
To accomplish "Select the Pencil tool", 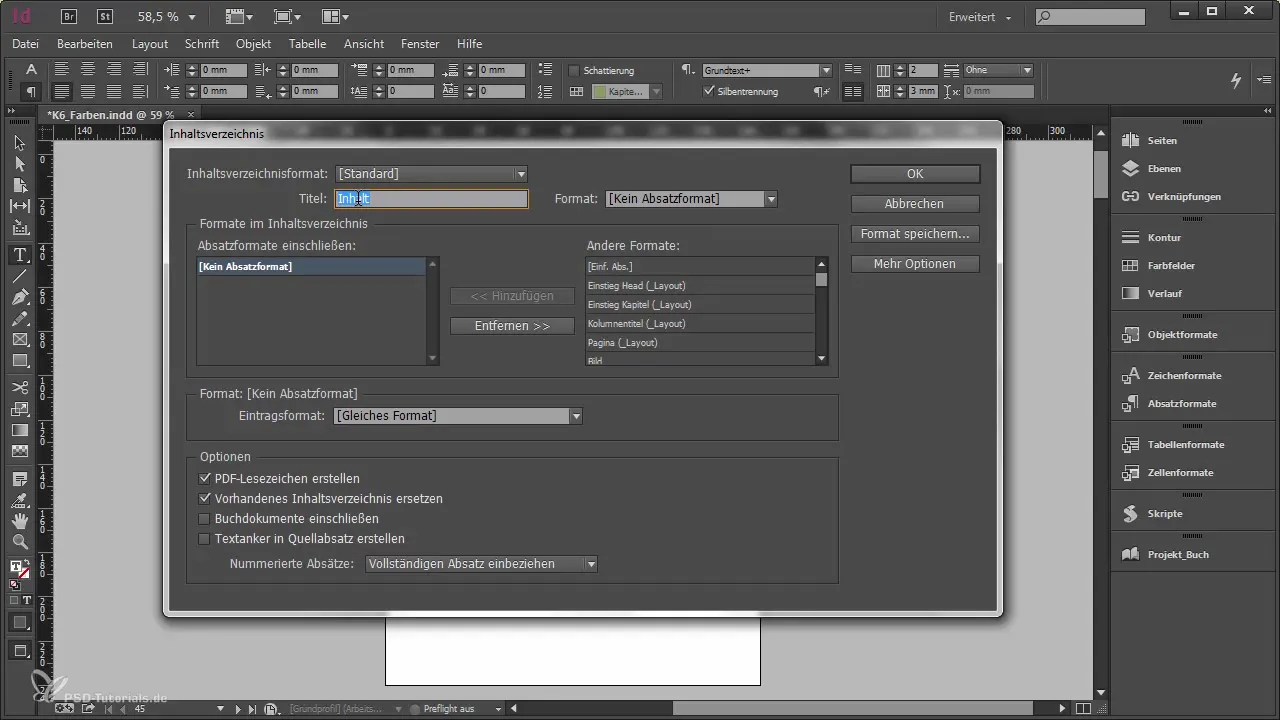I will [19, 318].
